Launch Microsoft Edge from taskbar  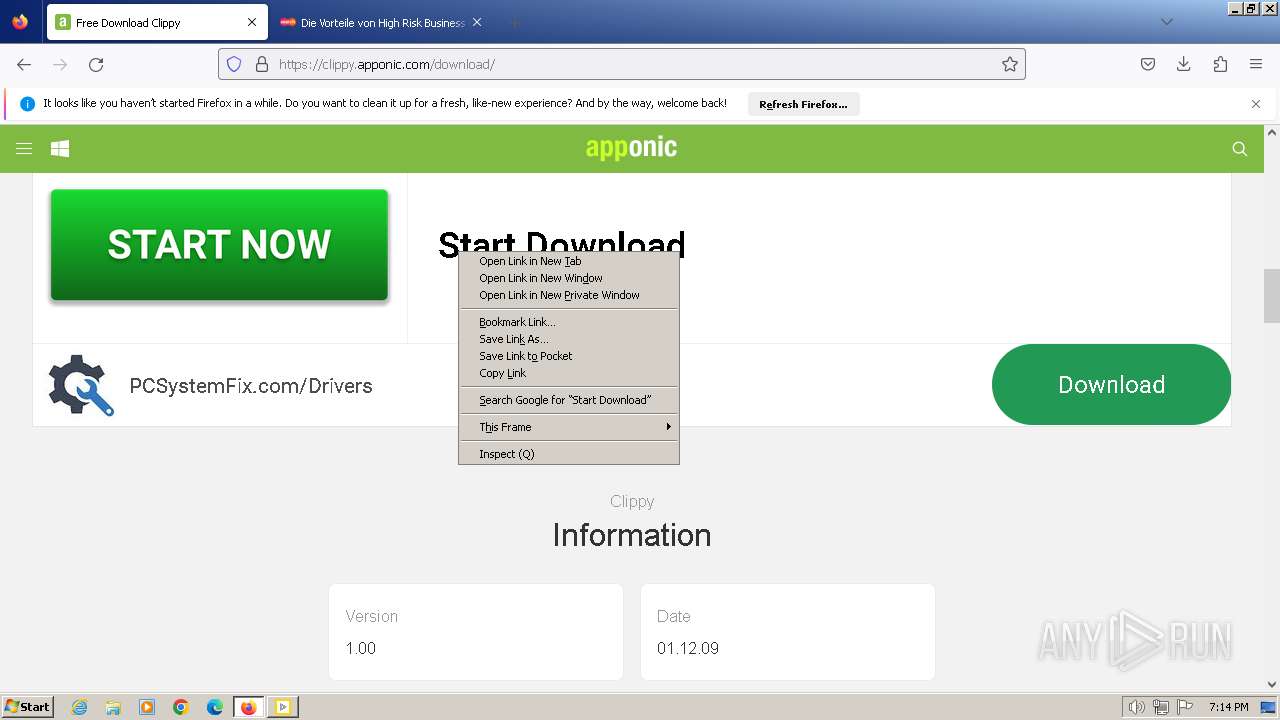215,707
